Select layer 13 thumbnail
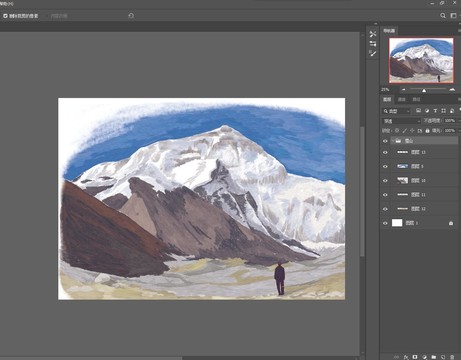Screen dimensions: 461x360 (403, 152)
